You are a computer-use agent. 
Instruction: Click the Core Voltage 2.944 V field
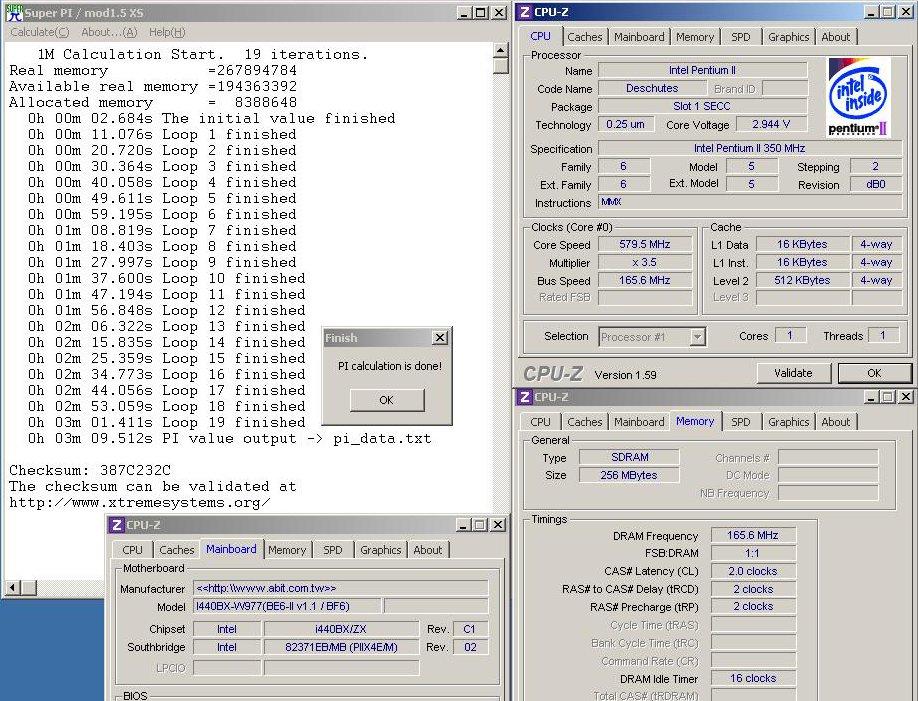[x=771, y=124]
